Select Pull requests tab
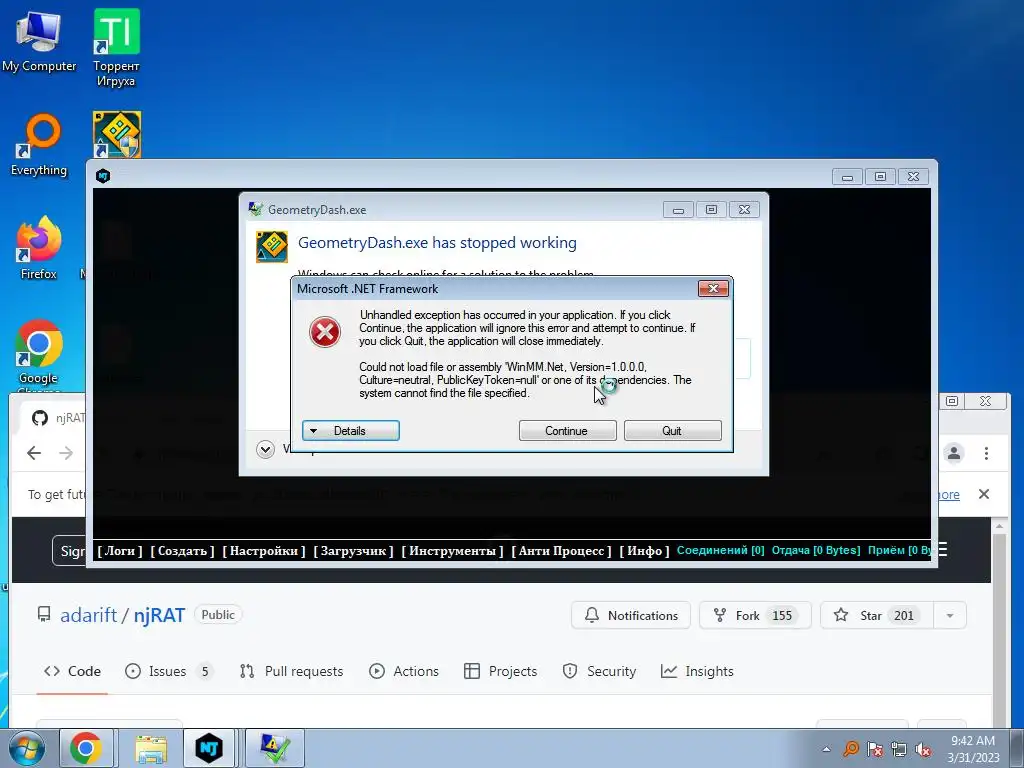This screenshot has width=1024, height=768. point(291,671)
